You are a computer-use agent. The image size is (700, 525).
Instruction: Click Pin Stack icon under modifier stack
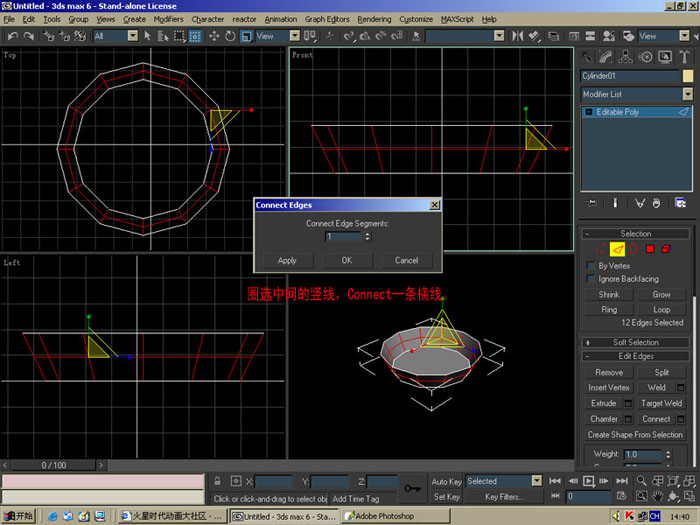tap(592, 204)
